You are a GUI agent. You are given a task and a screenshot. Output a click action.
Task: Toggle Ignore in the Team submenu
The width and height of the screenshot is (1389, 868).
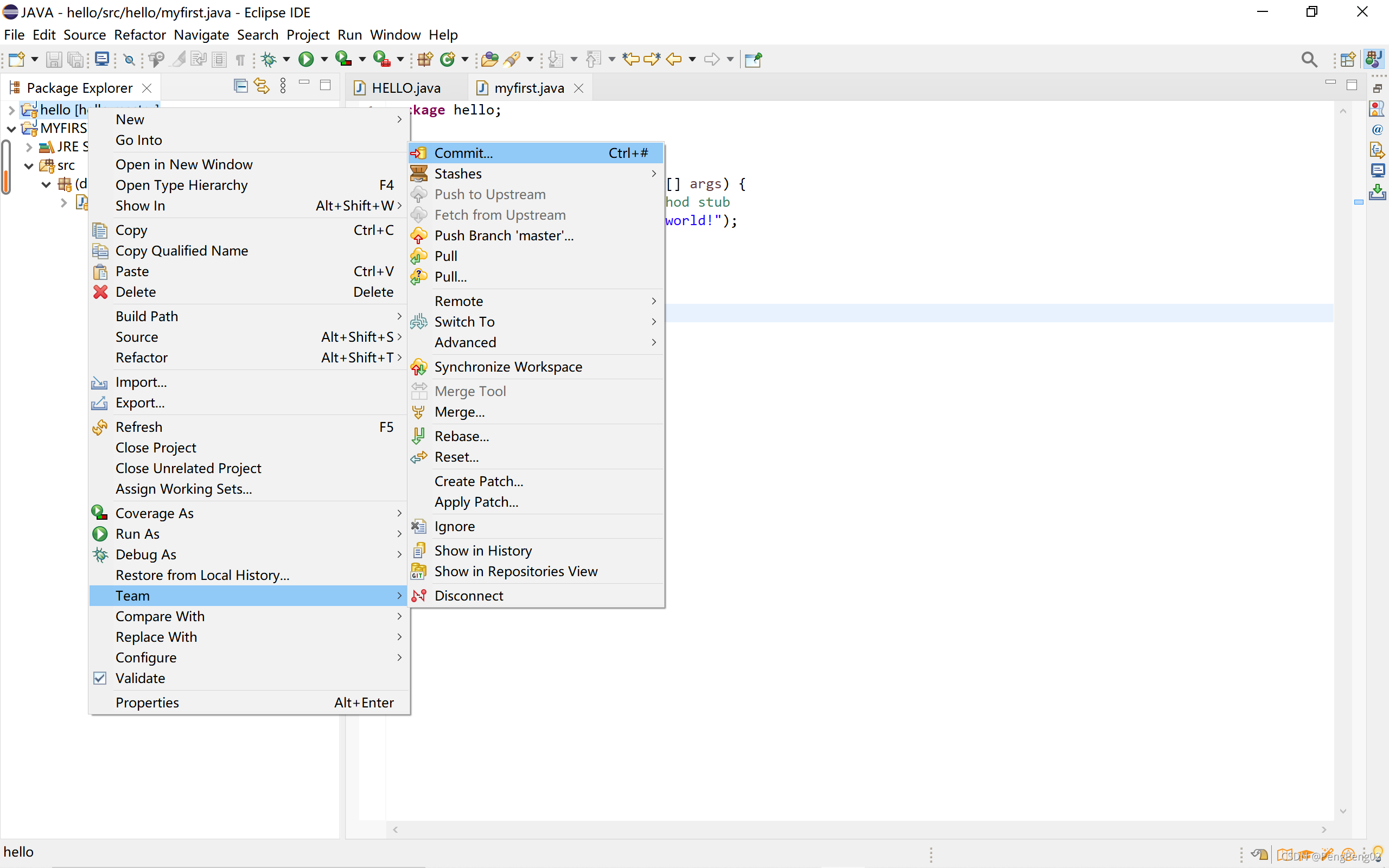pyautogui.click(x=454, y=526)
